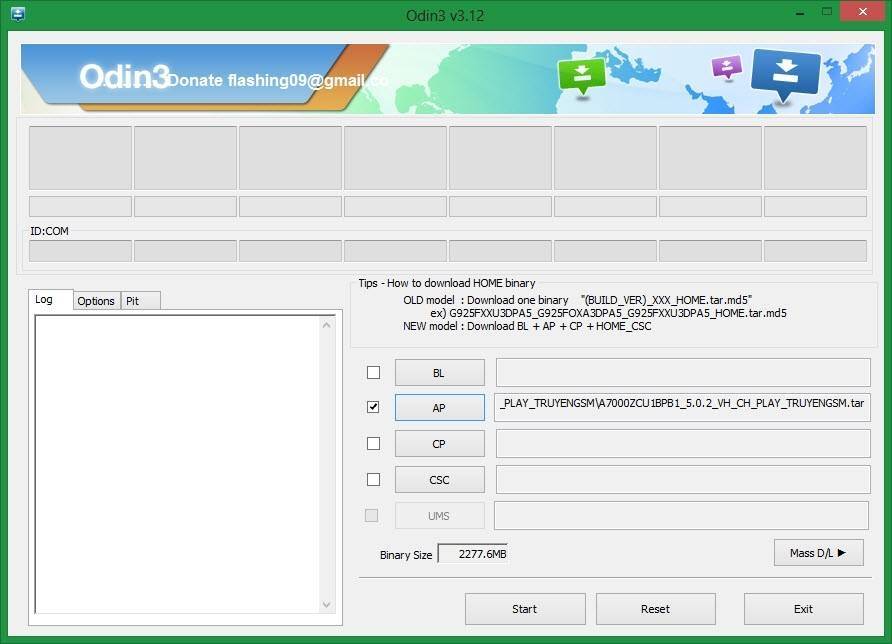Click the BL file path field
The width and height of the screenshot is (892, 644).
click(x=683, y=373)
